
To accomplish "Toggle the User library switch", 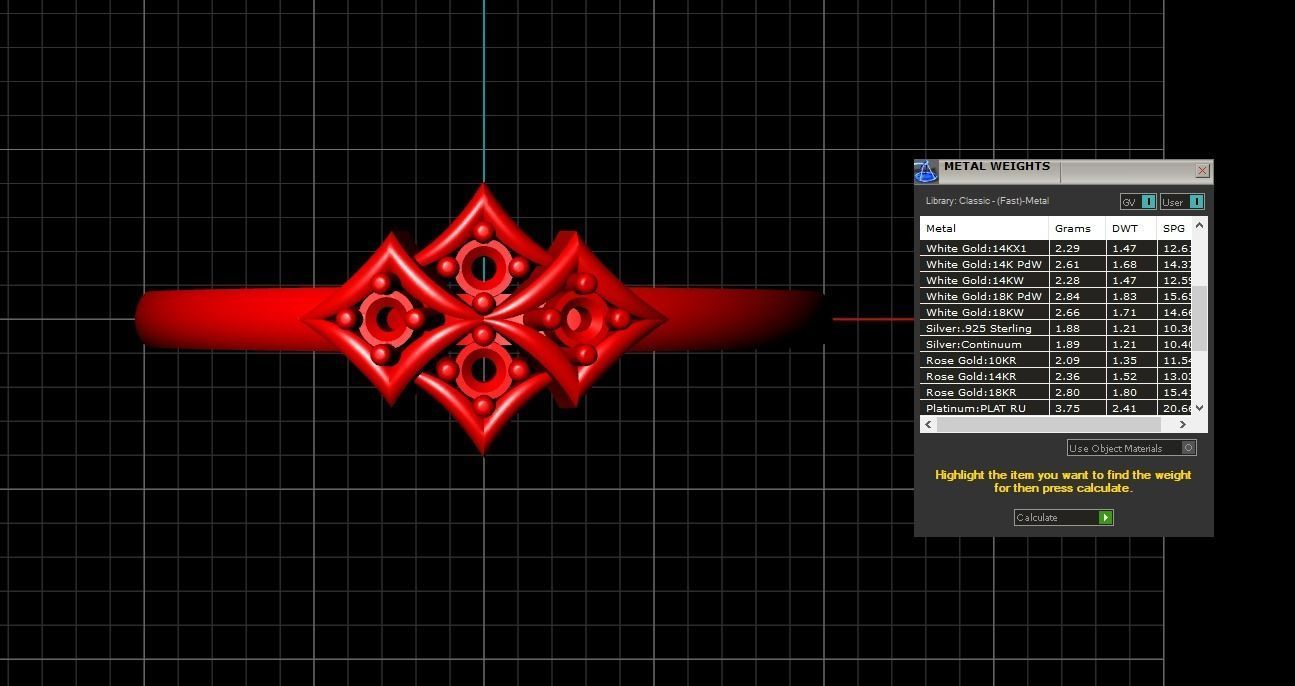I will click(1182, 202).
